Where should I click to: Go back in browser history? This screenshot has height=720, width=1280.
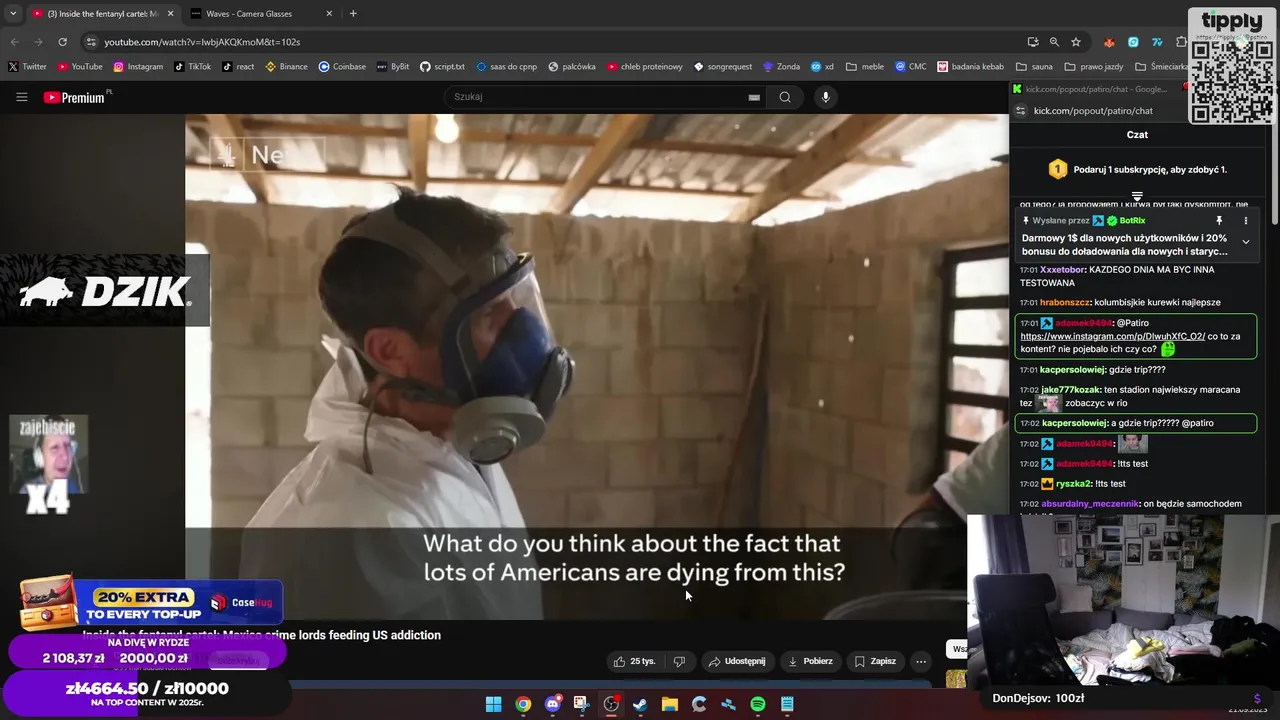[14, 42]
